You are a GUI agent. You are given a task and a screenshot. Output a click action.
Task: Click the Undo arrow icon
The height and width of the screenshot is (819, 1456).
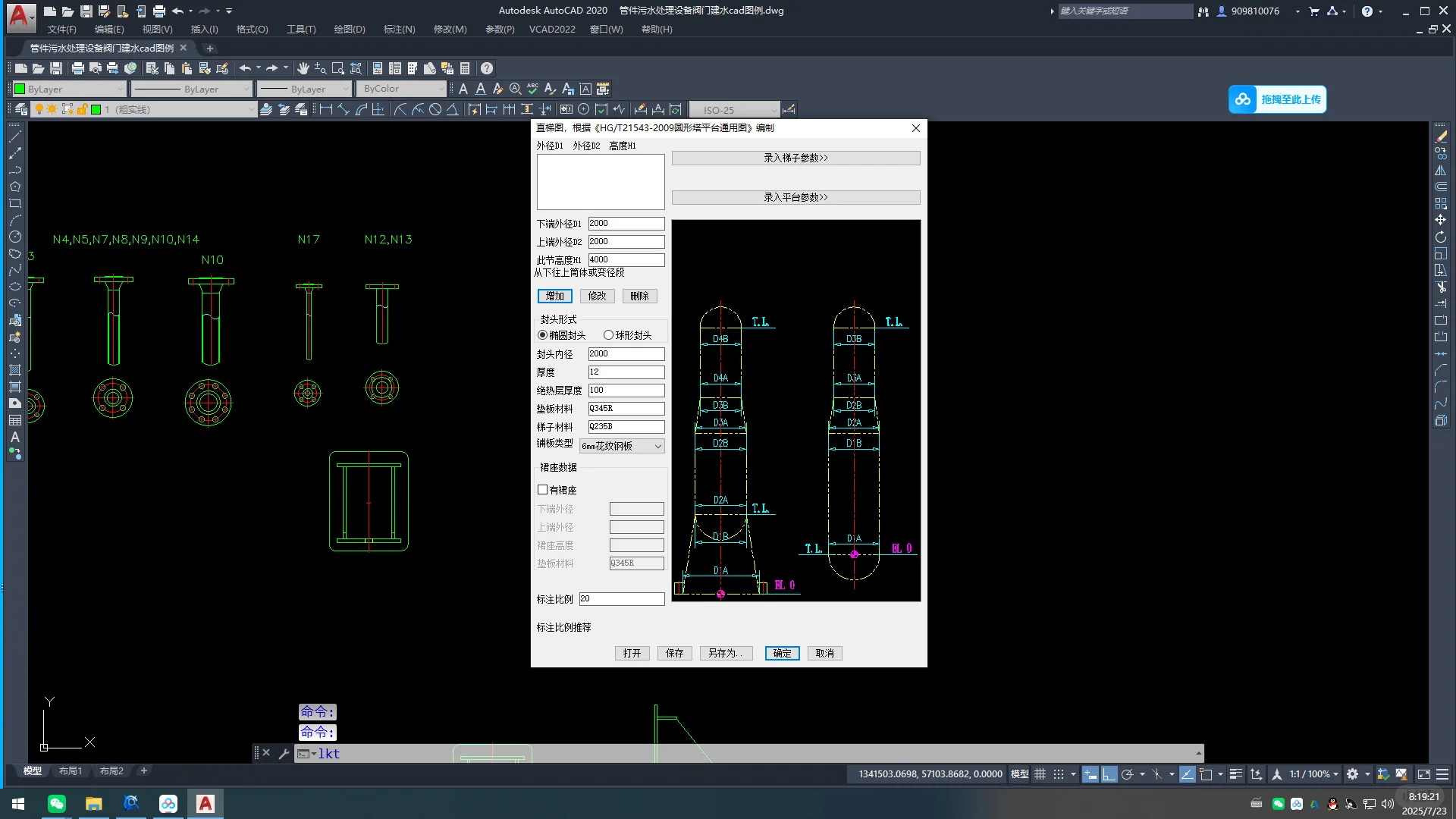tap(245, 68)
